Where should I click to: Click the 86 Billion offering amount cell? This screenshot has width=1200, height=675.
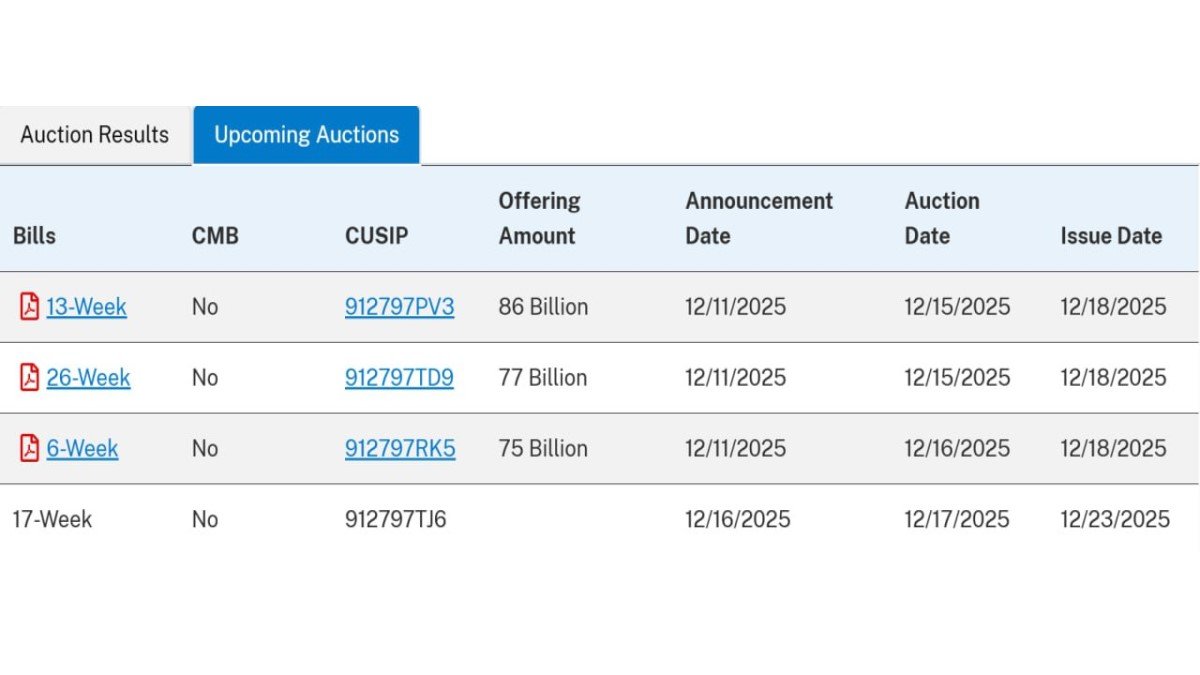pos(541,307)
